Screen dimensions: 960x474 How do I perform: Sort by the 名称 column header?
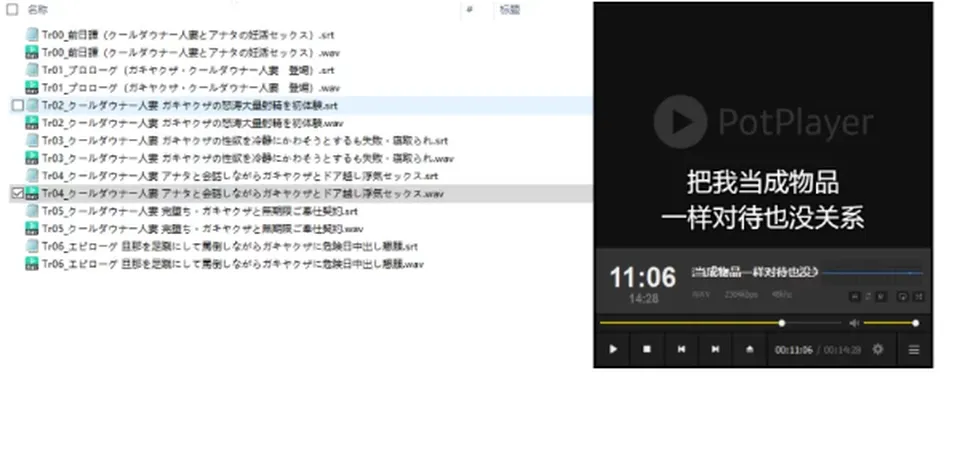[x=38, y=9]
